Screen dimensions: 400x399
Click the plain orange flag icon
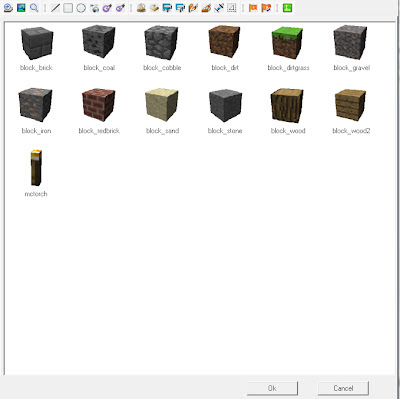[x=253, y=8]
